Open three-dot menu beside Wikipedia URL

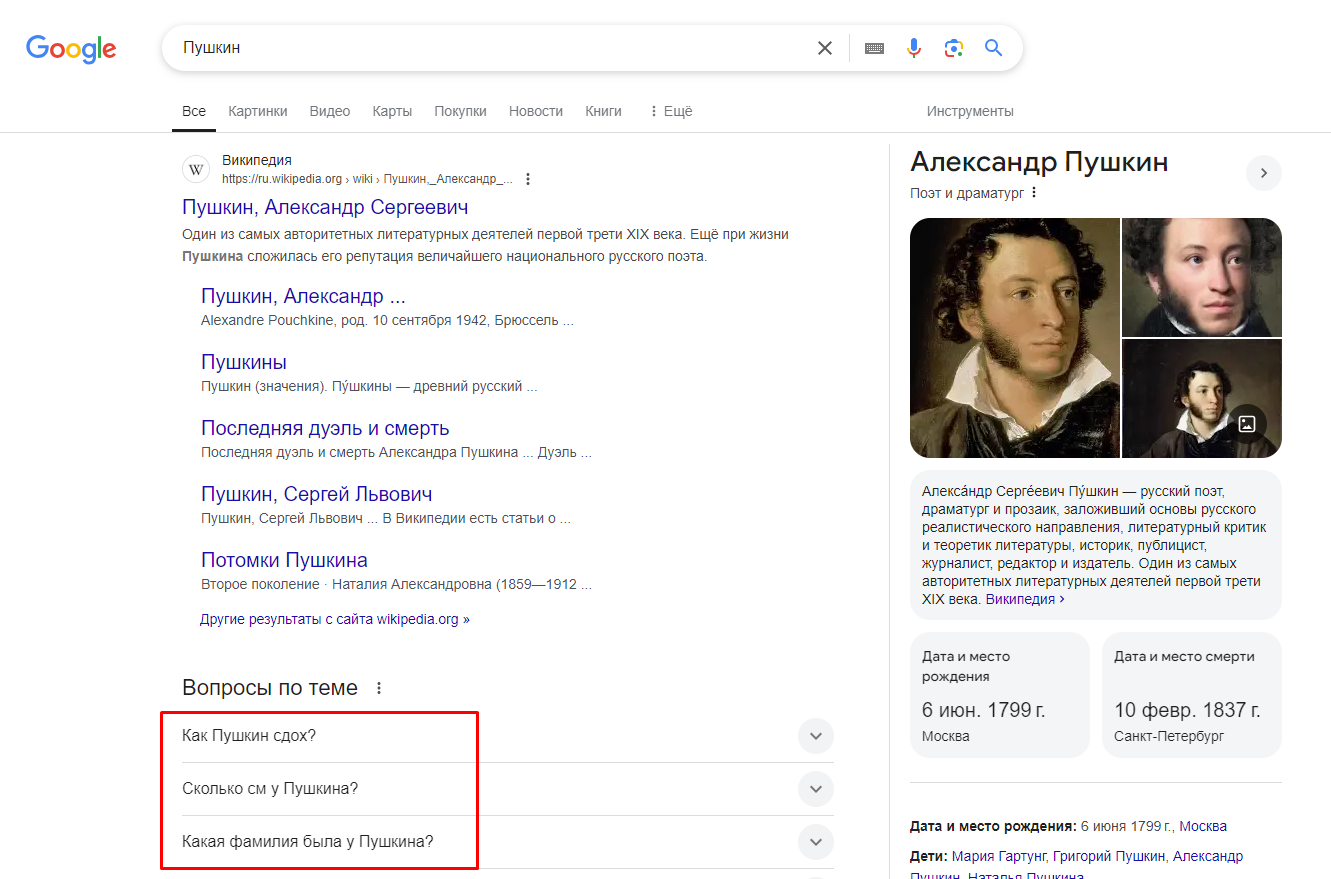click(528, 179)
